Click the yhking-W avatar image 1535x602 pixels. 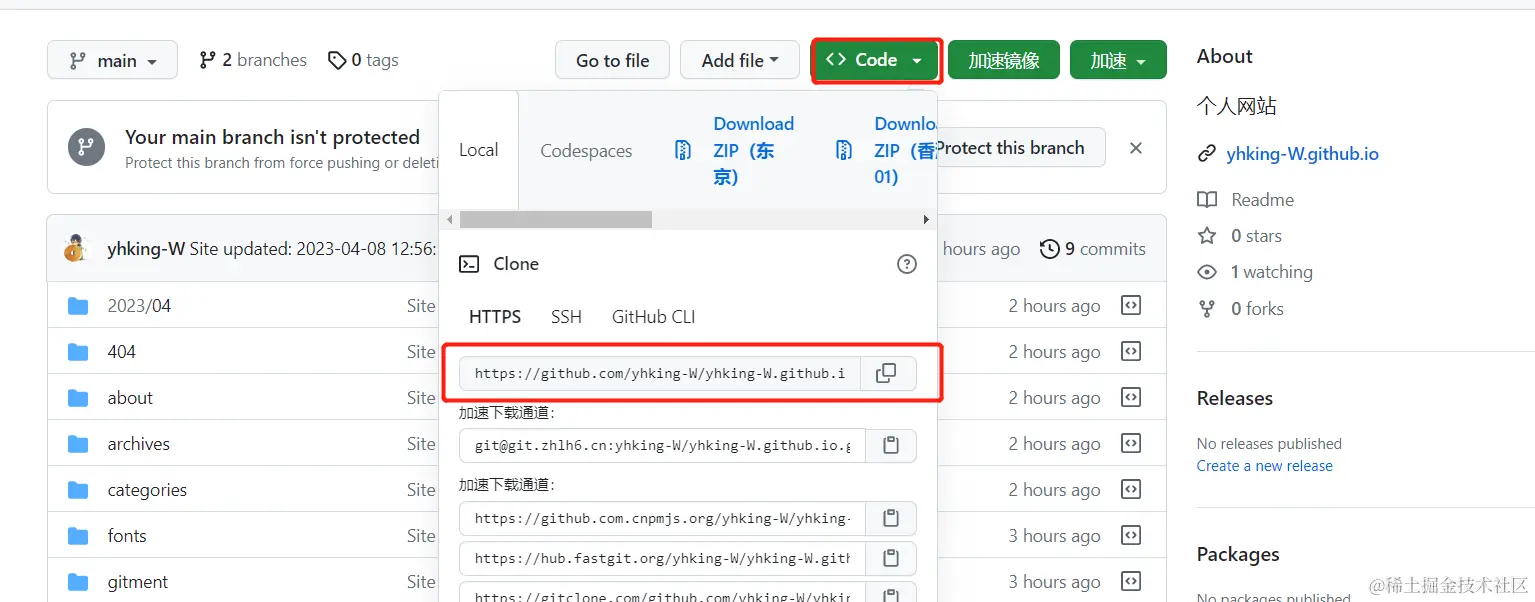point(76,249)
